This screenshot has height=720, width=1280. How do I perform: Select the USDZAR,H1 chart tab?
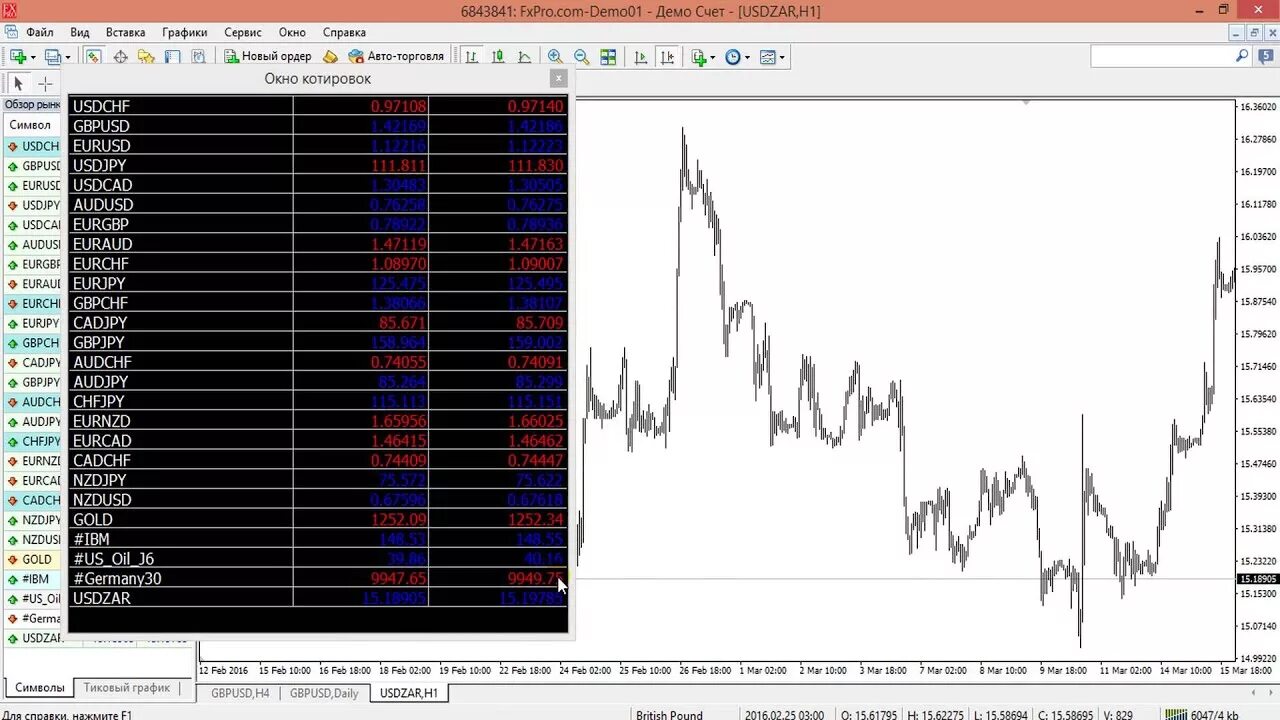pyautogui.click(x=409, y=693)
